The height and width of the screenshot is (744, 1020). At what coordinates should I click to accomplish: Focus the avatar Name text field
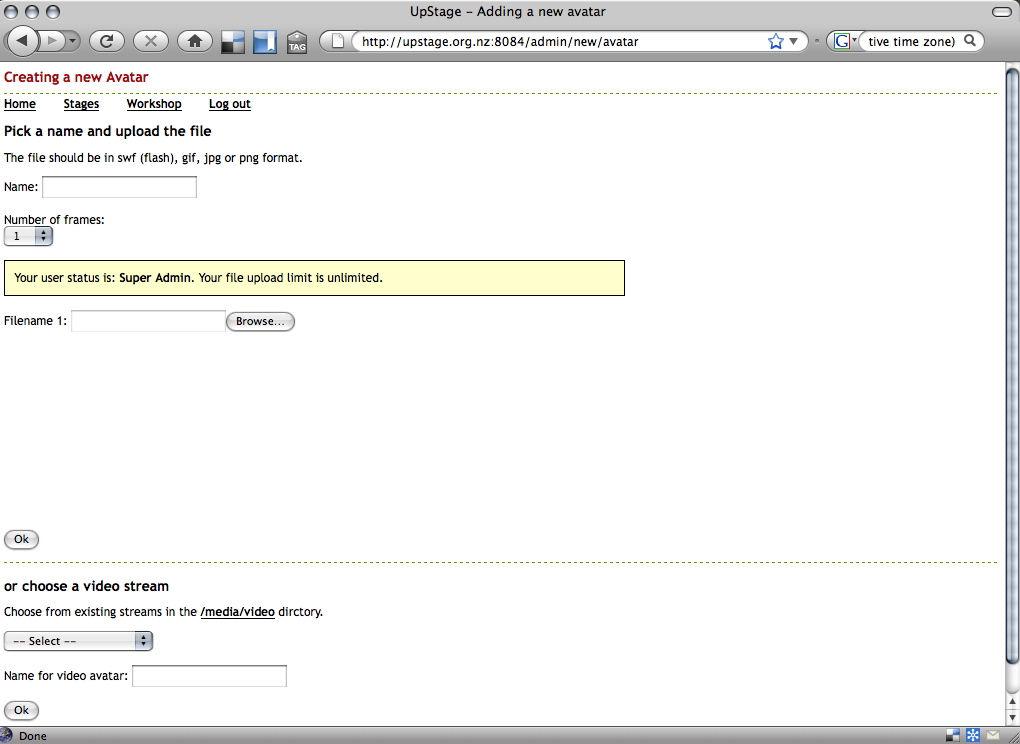[119, 187]
